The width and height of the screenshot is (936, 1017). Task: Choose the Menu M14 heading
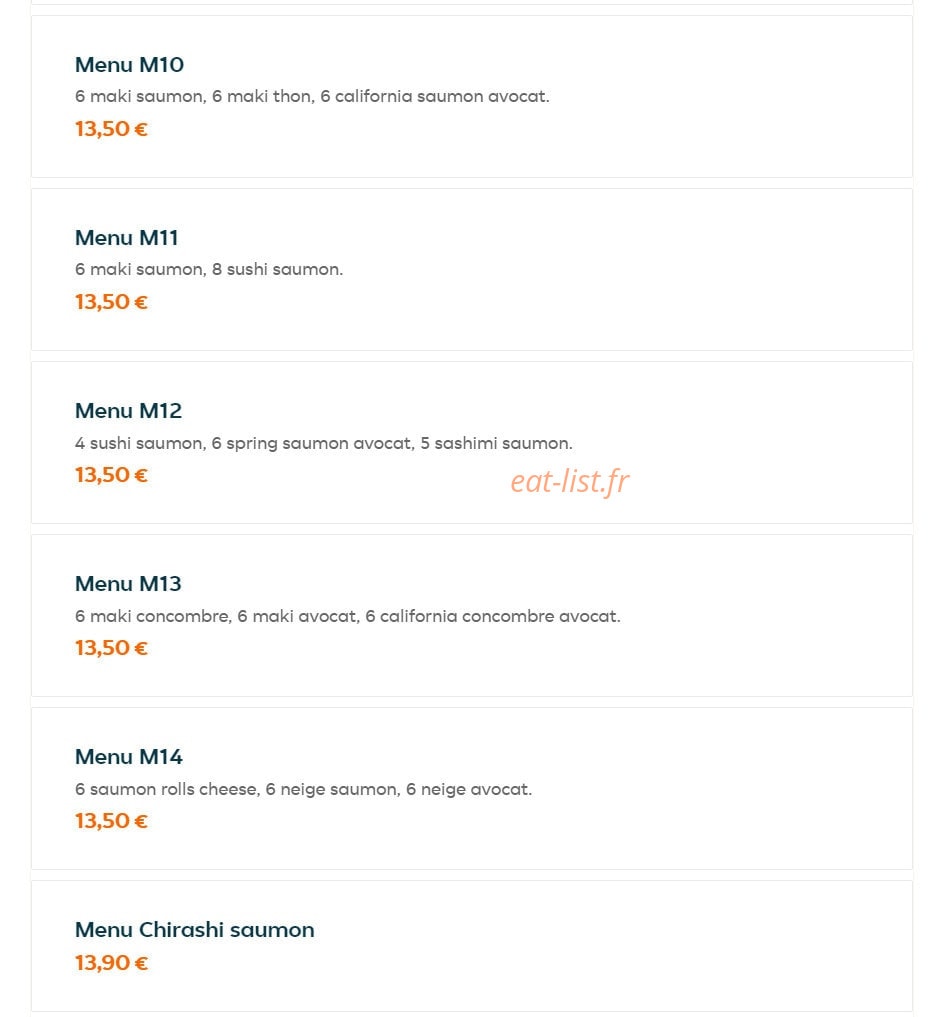coord(129,757)
